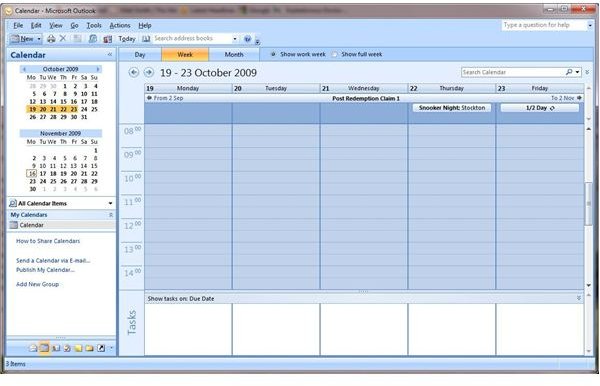The image size is (600, 386).
Task: Open Contacts icon in navigation pane
Action: (56, 348)
